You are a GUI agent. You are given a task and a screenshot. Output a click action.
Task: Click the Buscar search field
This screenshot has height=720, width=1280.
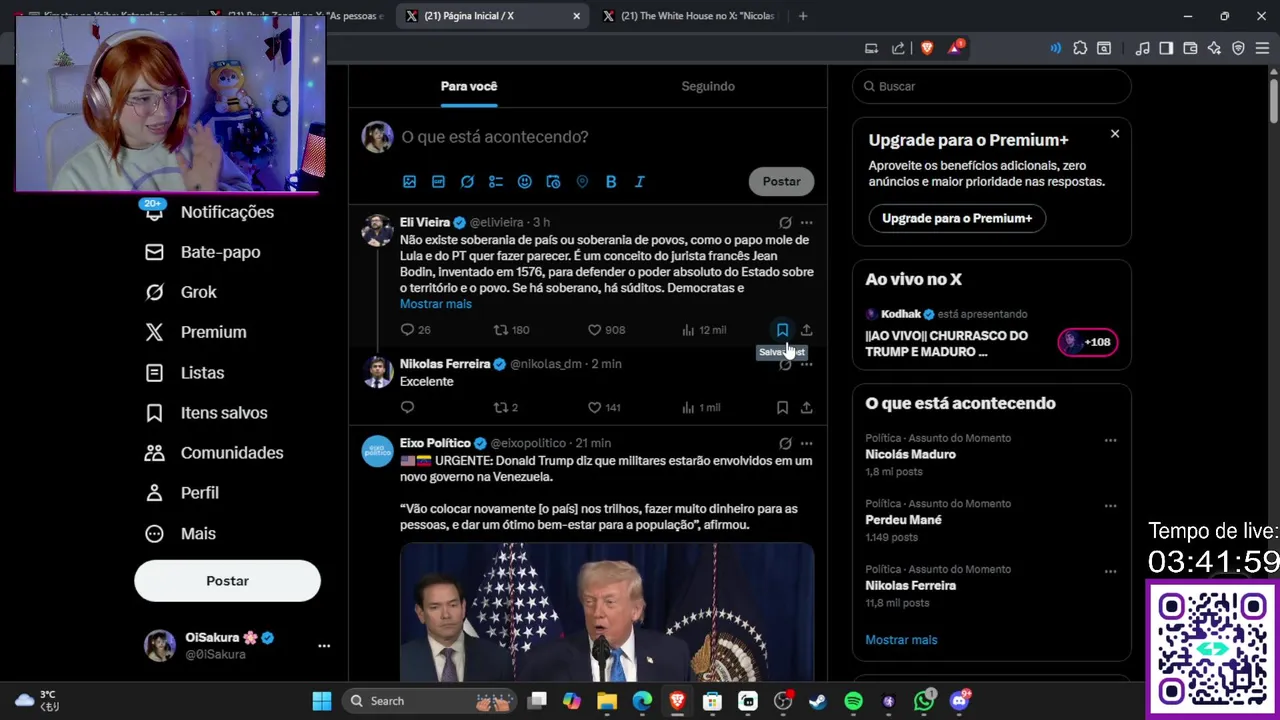(x=992, y=86)
